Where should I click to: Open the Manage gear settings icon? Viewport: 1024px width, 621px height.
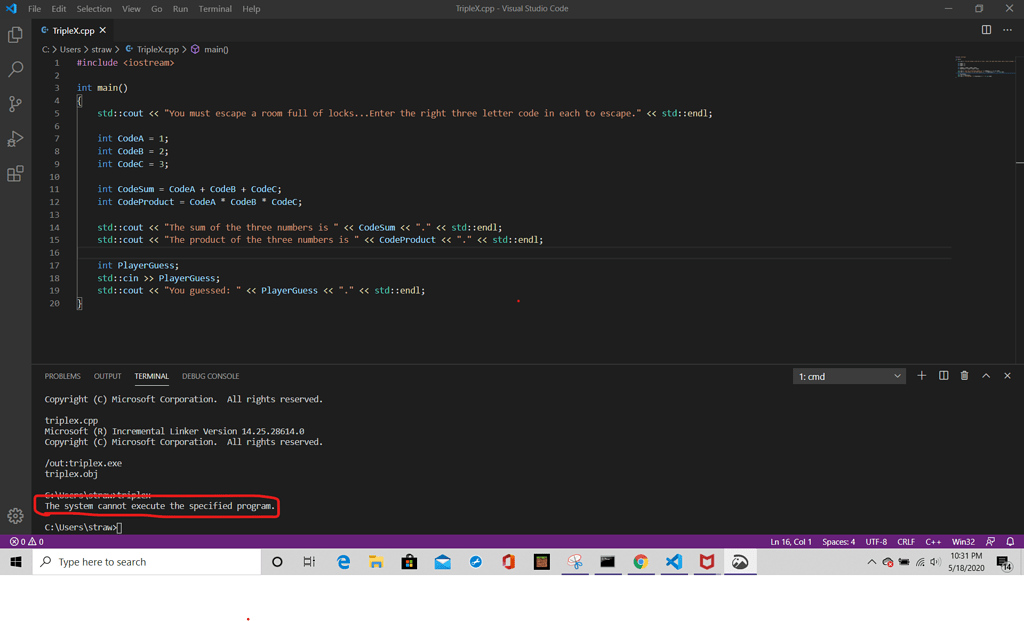pyautogui.click(x=15, y=516)
